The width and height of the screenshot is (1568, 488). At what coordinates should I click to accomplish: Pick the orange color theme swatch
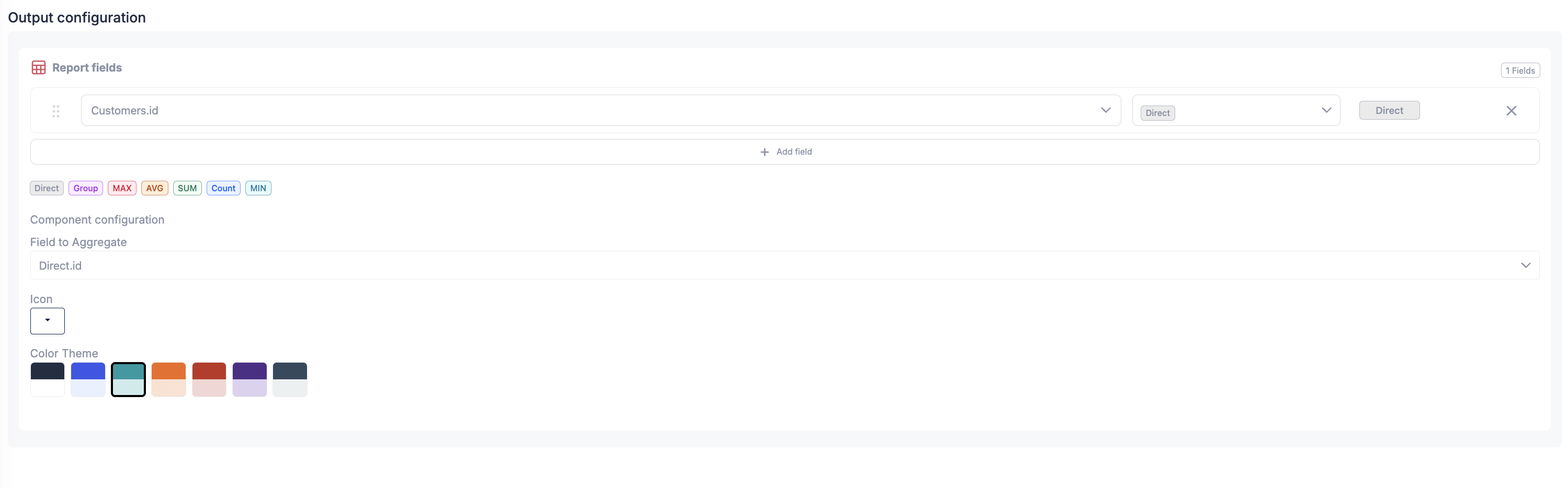pos(168,379)
